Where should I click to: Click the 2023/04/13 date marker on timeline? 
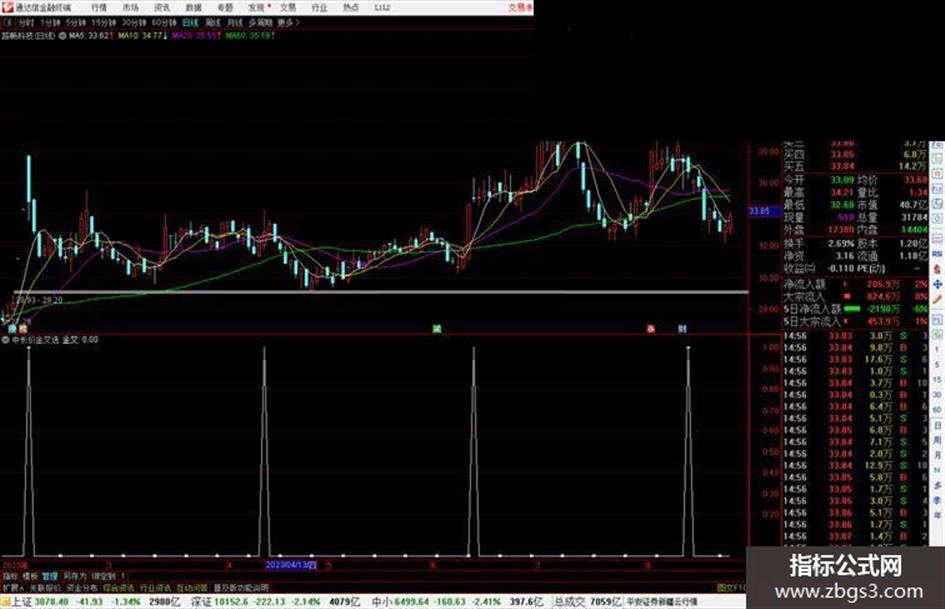tap(291, 565)
